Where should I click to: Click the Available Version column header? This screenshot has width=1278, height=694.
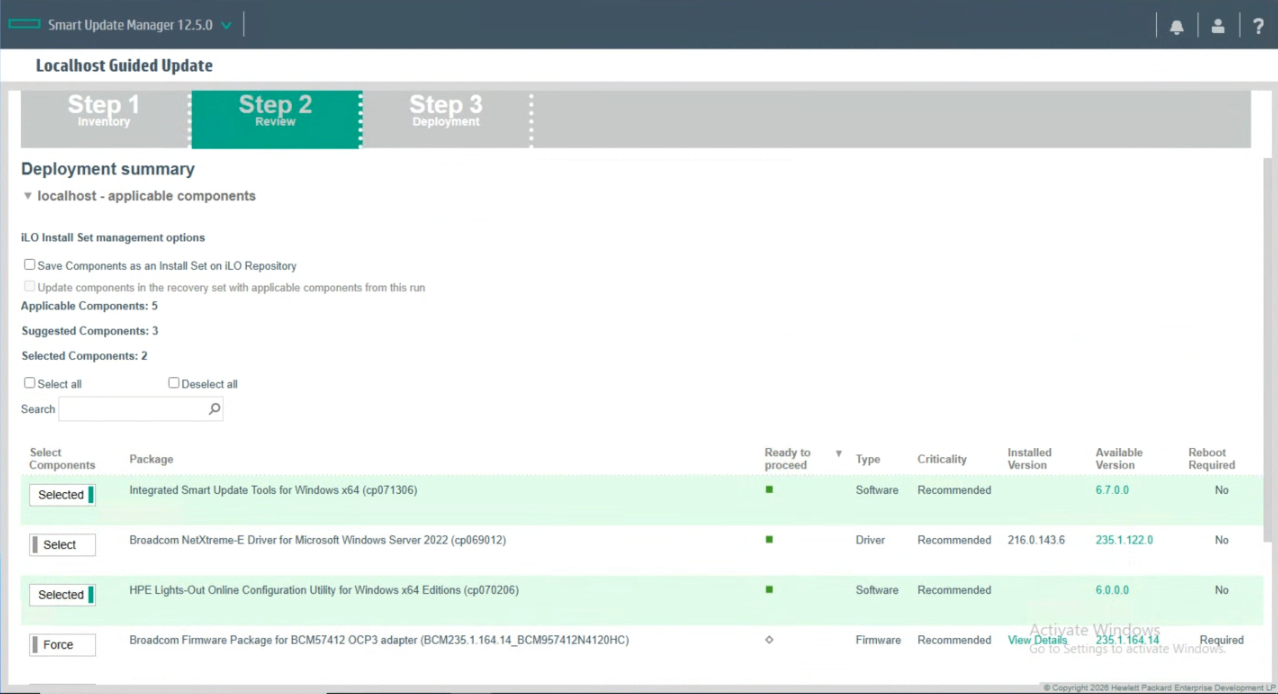point(1119,459)
